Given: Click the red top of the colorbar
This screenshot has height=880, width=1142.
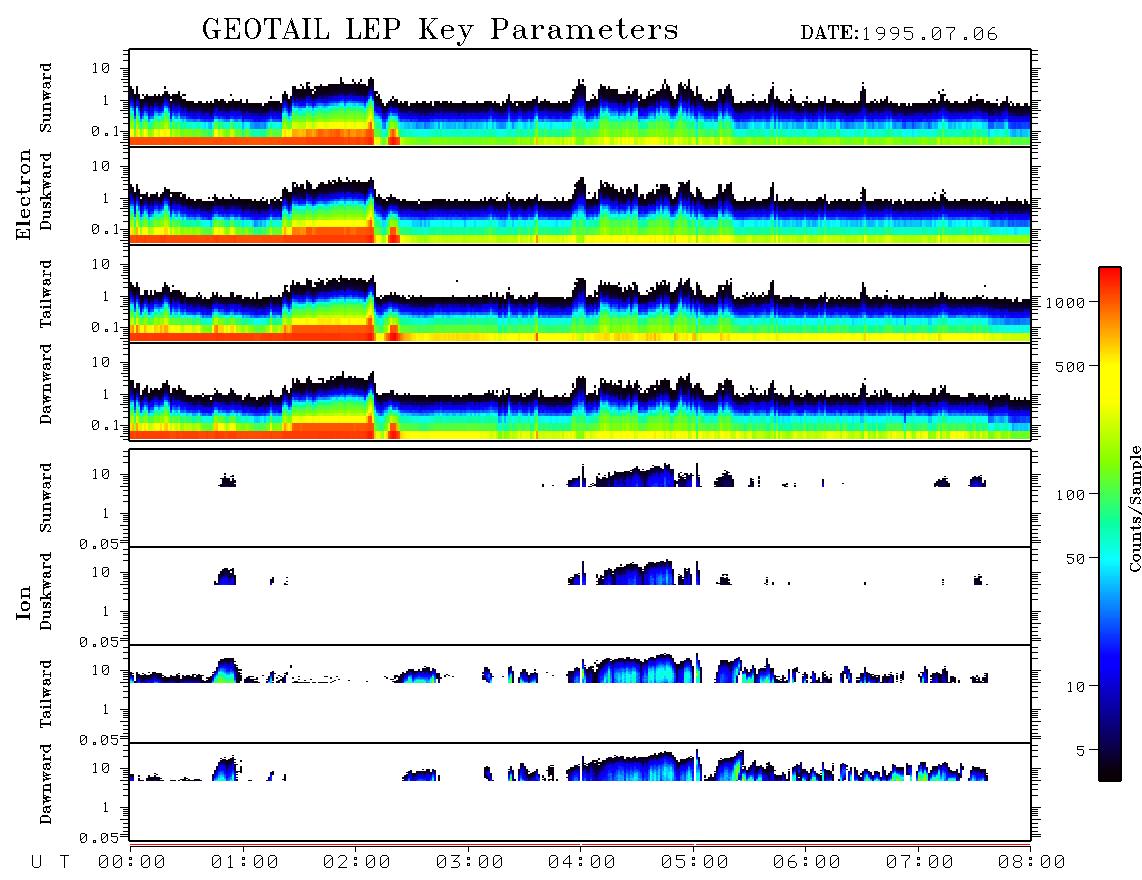Looking at the screenshot, I should (x=1110, y=277).
